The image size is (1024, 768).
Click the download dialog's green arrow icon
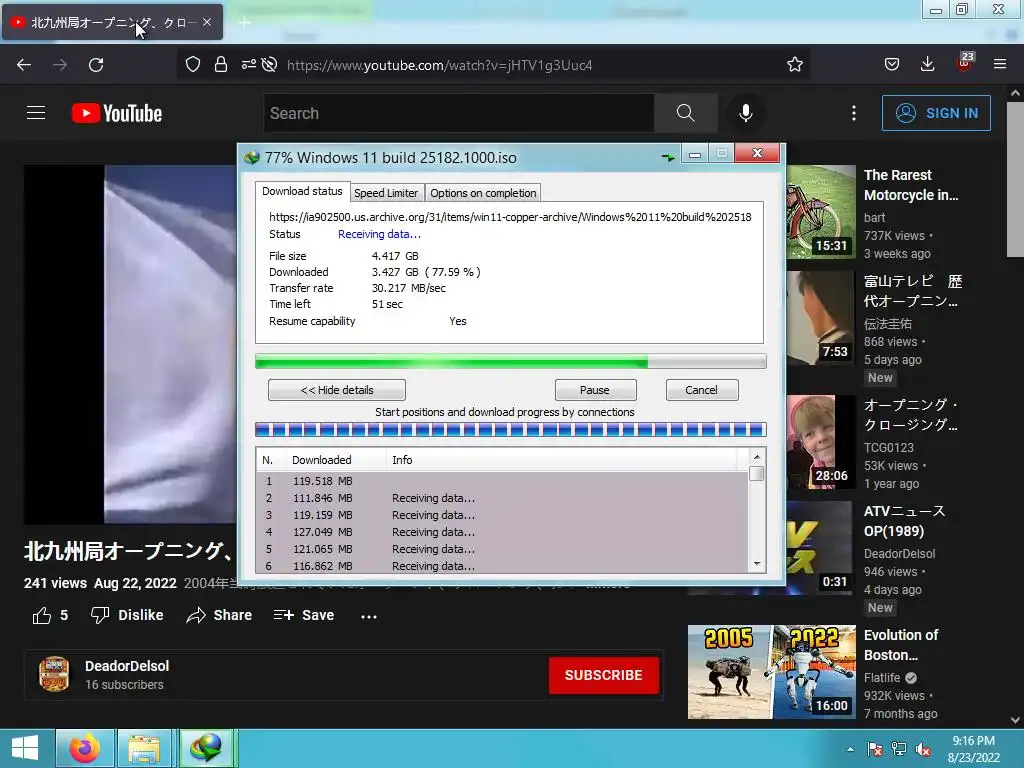[x=668, y=157]
